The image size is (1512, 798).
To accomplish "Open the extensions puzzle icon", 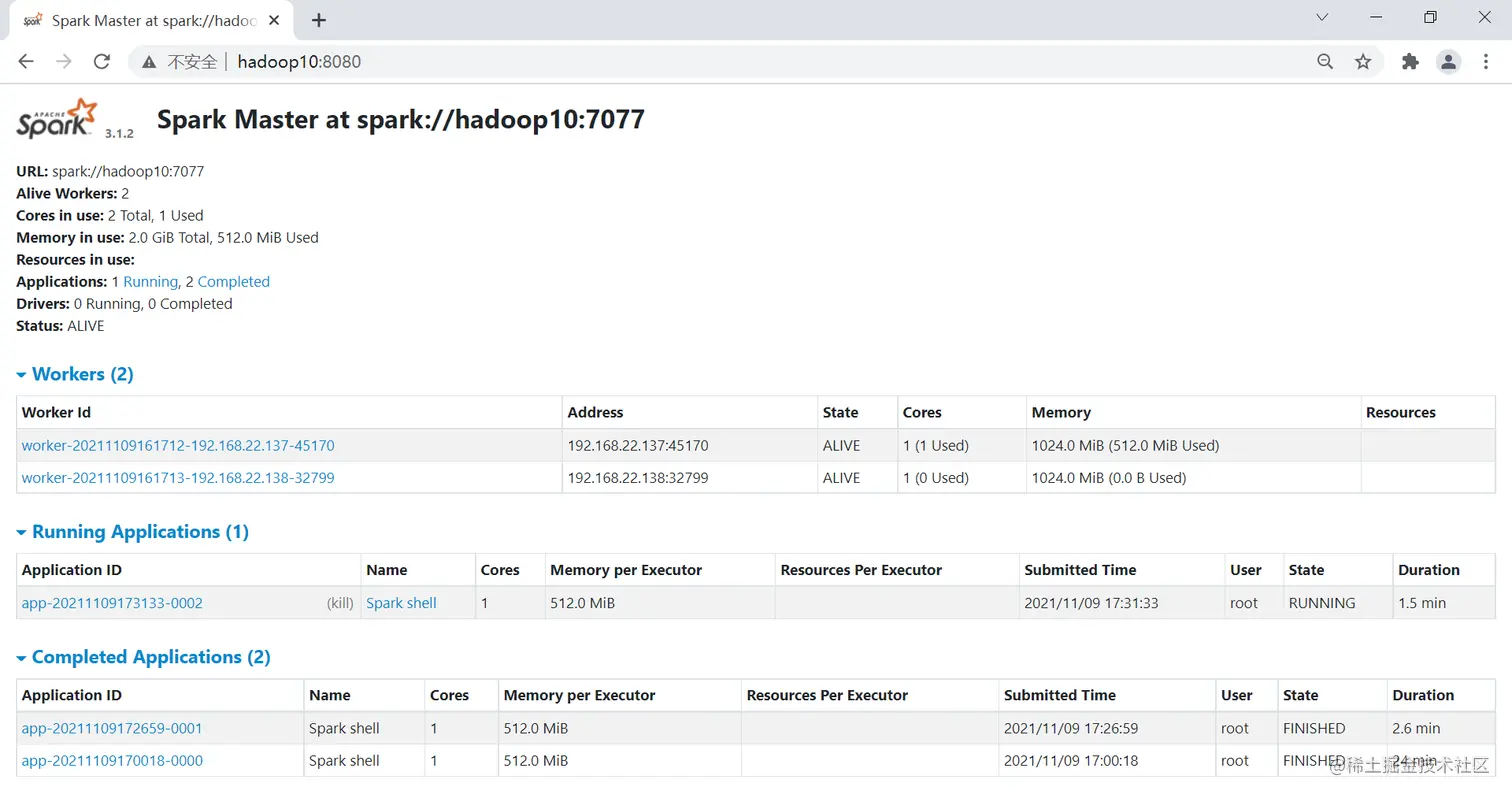I will coord(1410,62).
